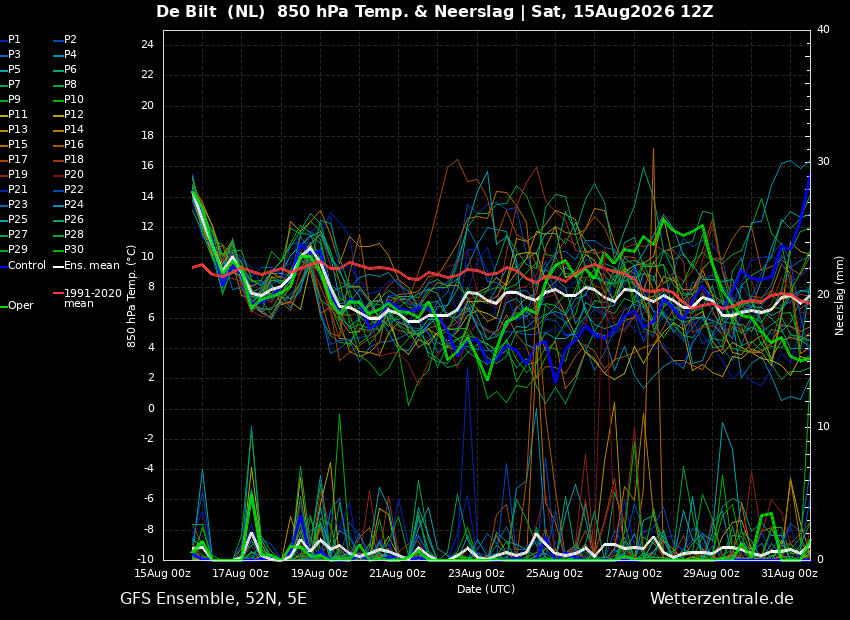Select legend label P12
Image resolution: width=850 pixels, height=620 pixels.
click(x=74, y=114)
